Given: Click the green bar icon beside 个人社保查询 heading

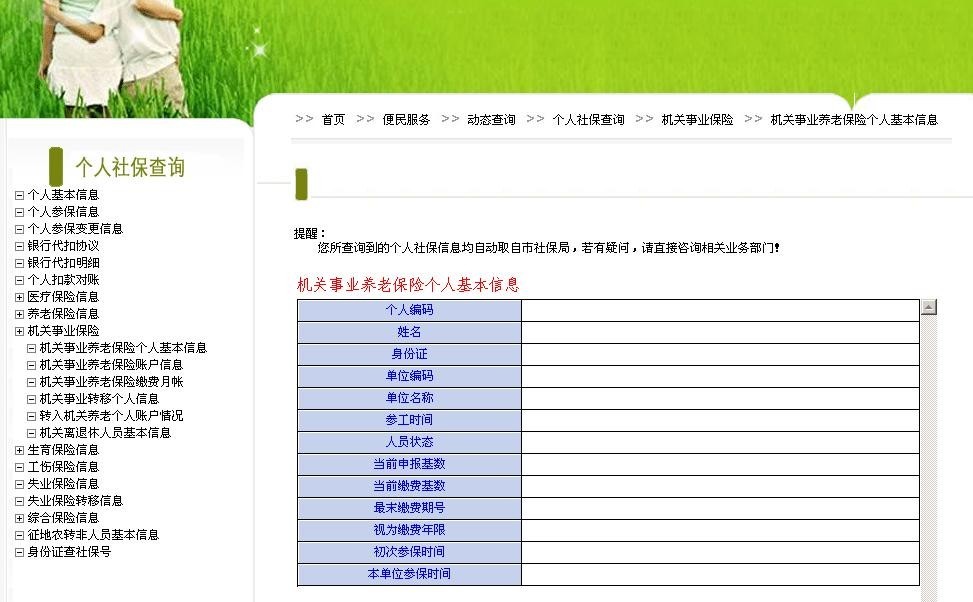Looking at the screenshot, I should tap(55, 166).
